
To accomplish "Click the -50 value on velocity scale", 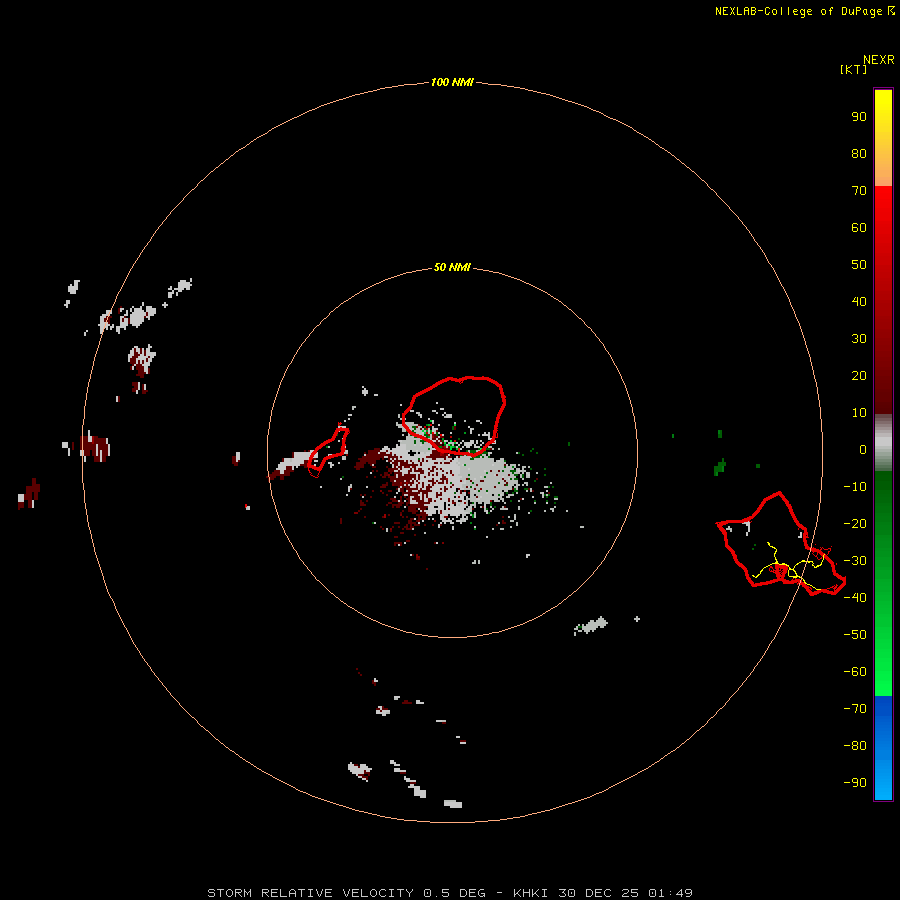I will coord(855,635).
